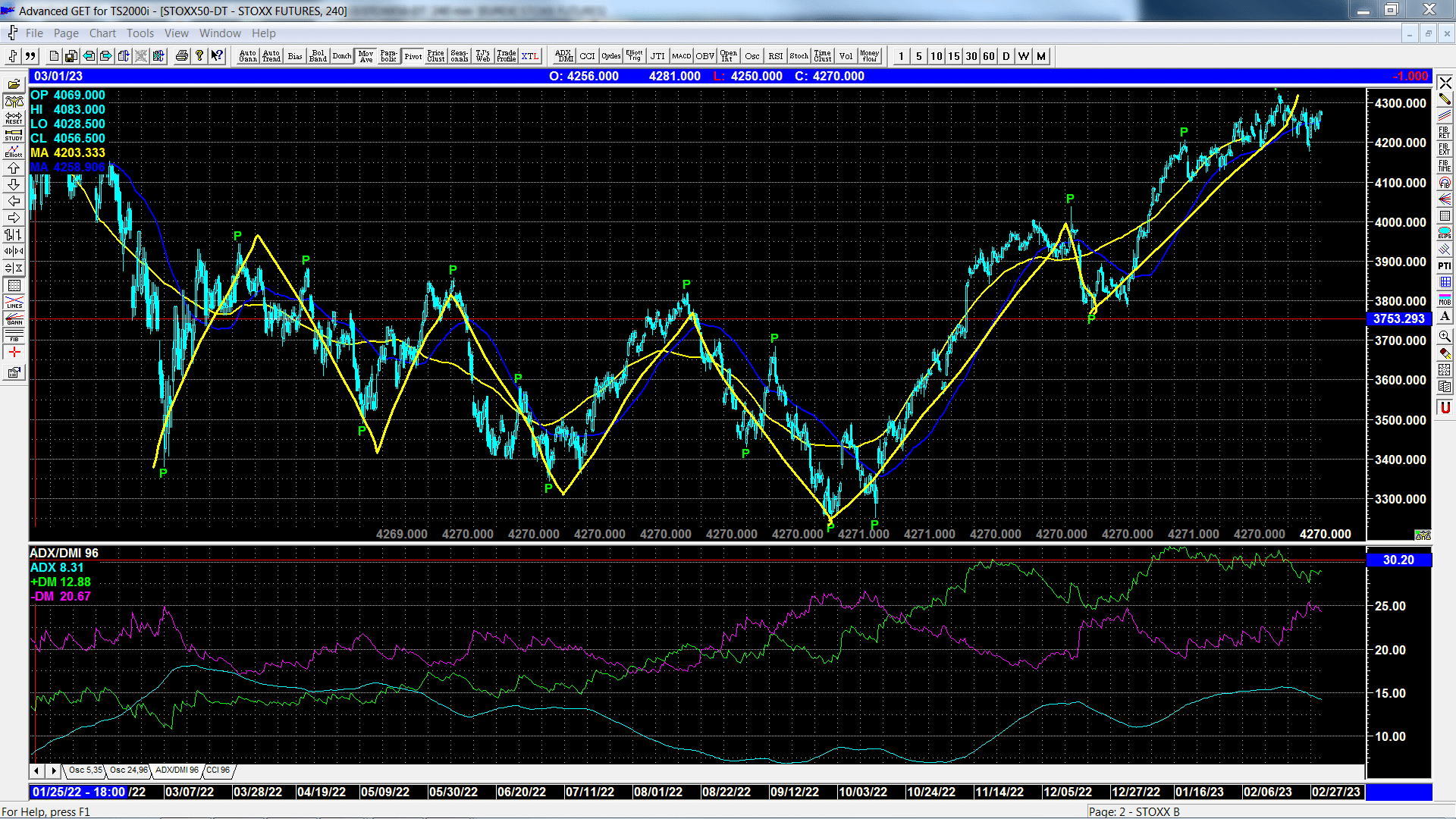Click the right arrow to scroll chart forward
The height and width of the screenshot is (819, 1456).
pos(14,218)
